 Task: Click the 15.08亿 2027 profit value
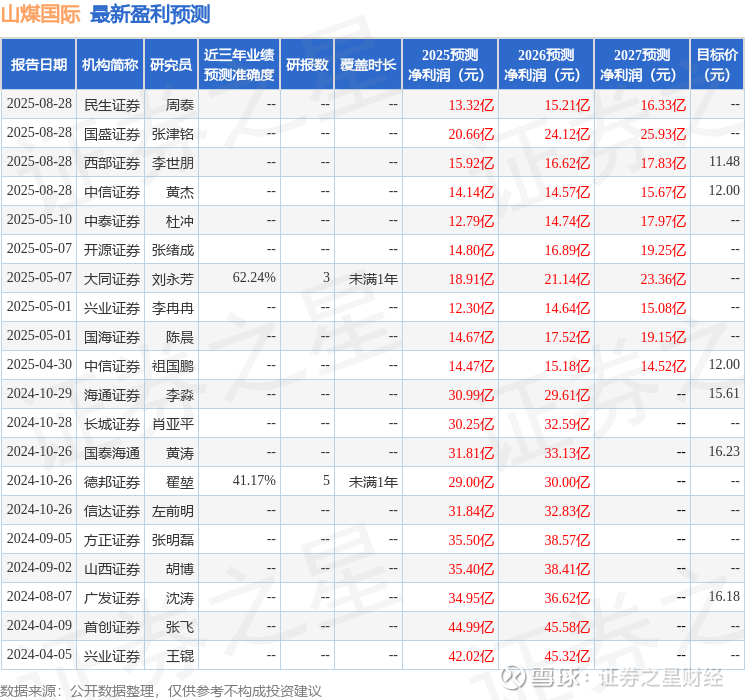click(x=663, y=308)
